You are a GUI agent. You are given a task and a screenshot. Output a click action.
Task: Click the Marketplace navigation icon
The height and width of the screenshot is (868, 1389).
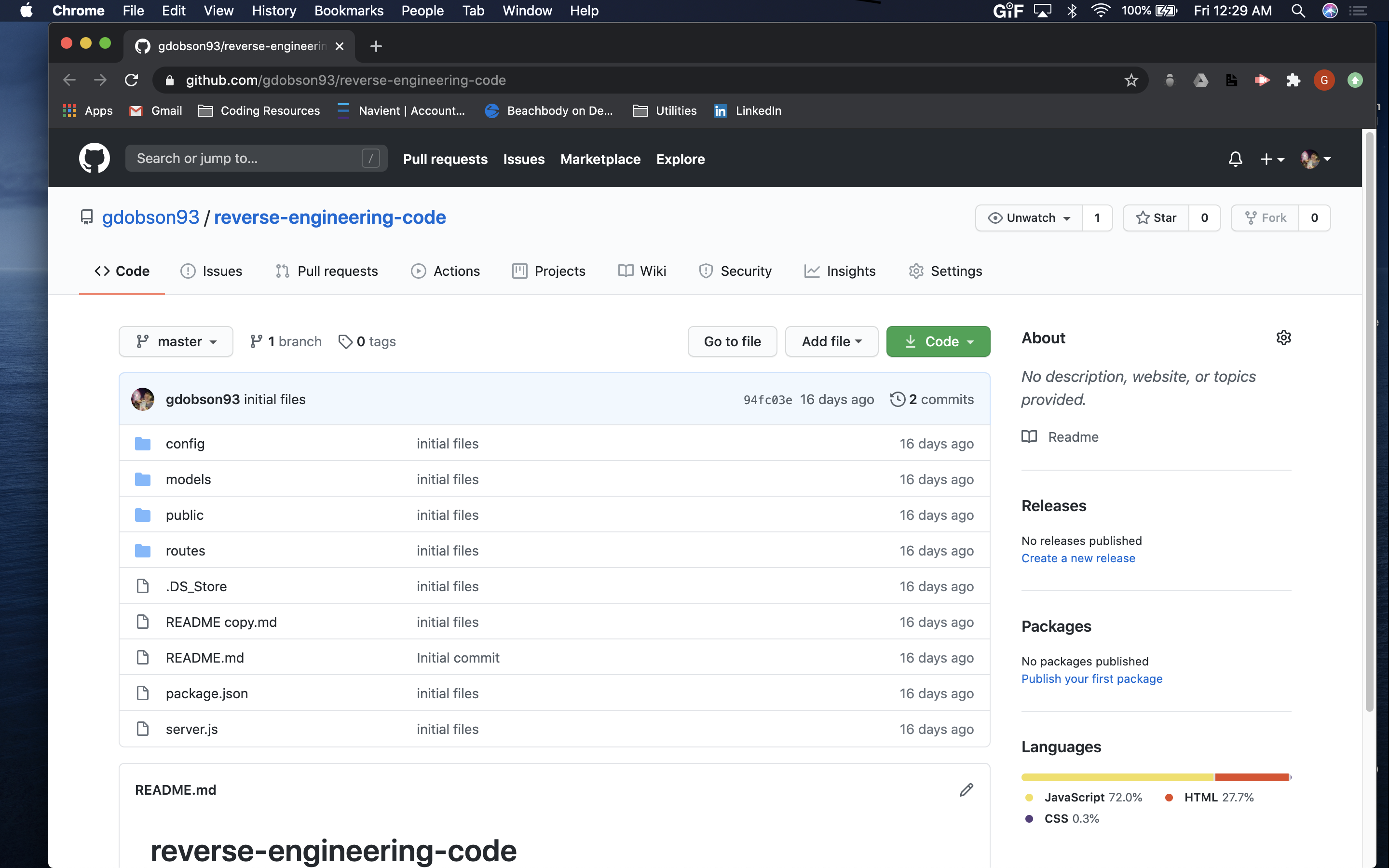point(600,158)
